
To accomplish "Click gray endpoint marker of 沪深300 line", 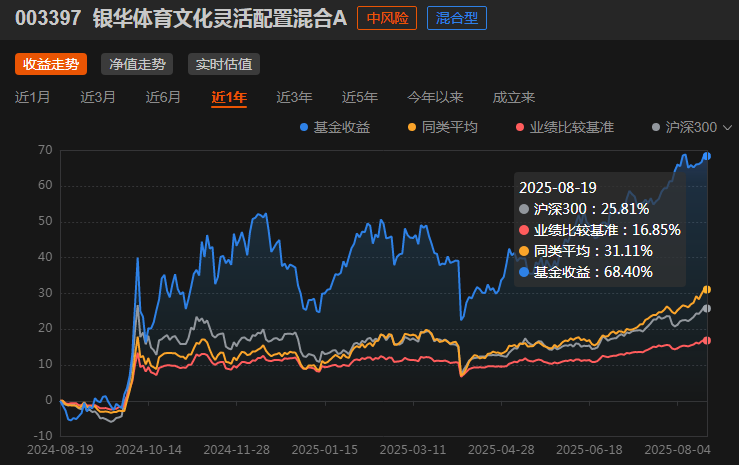I will click(x=707, y=309).
